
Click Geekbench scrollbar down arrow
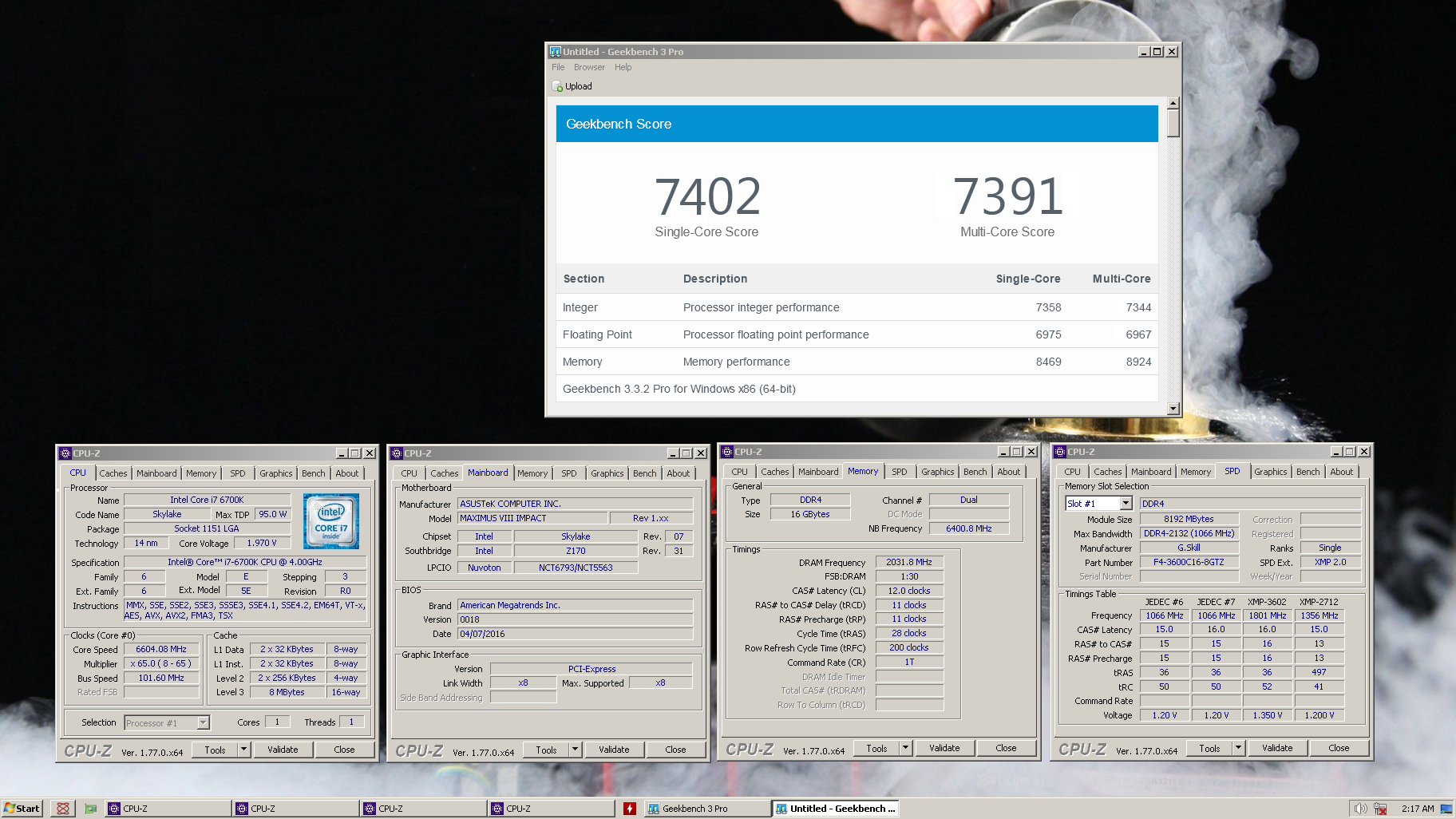click(1173, 409)
